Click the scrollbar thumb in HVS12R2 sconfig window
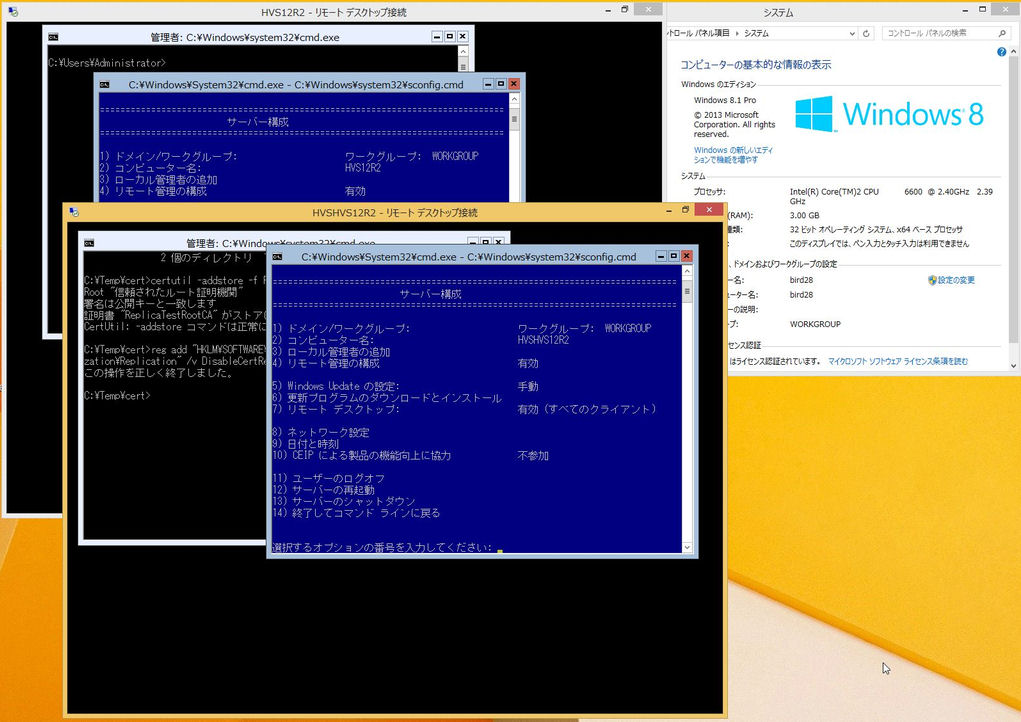Image resolution: width=1021 pixels, height=722 pixels. (514, 119)
